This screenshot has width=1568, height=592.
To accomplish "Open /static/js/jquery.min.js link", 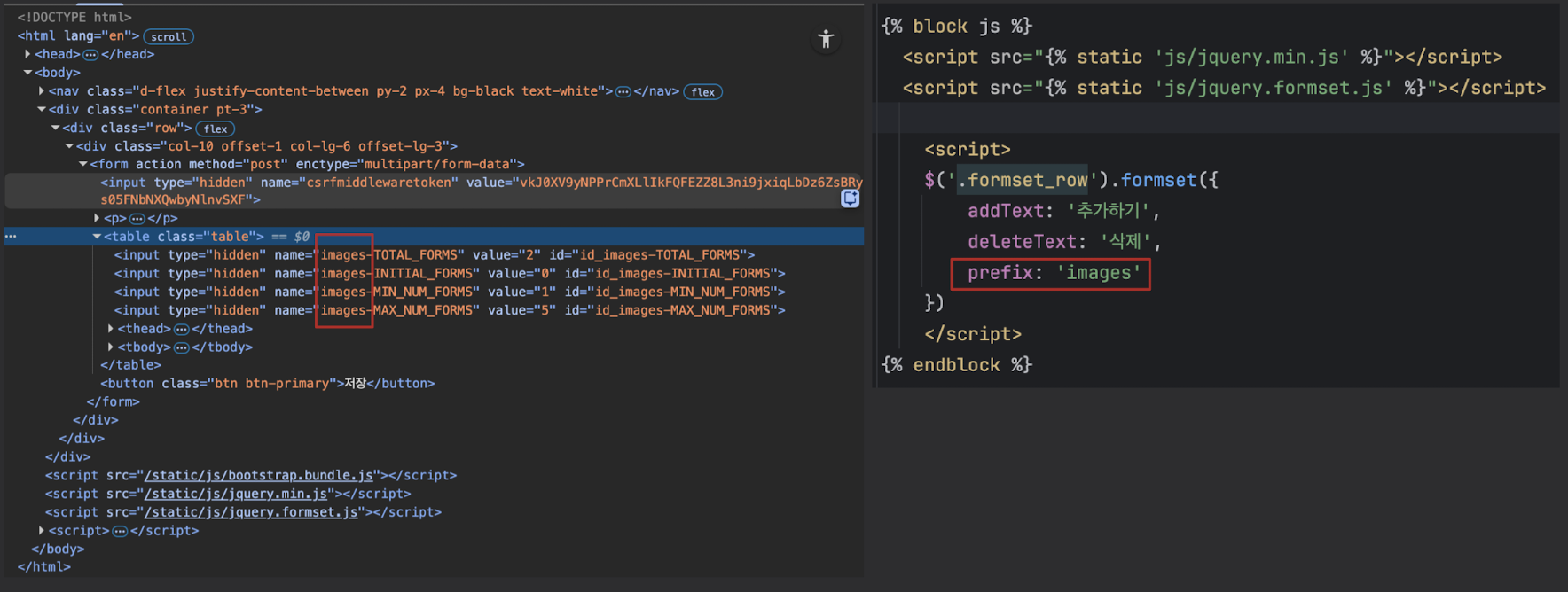I will coord(236,495).
